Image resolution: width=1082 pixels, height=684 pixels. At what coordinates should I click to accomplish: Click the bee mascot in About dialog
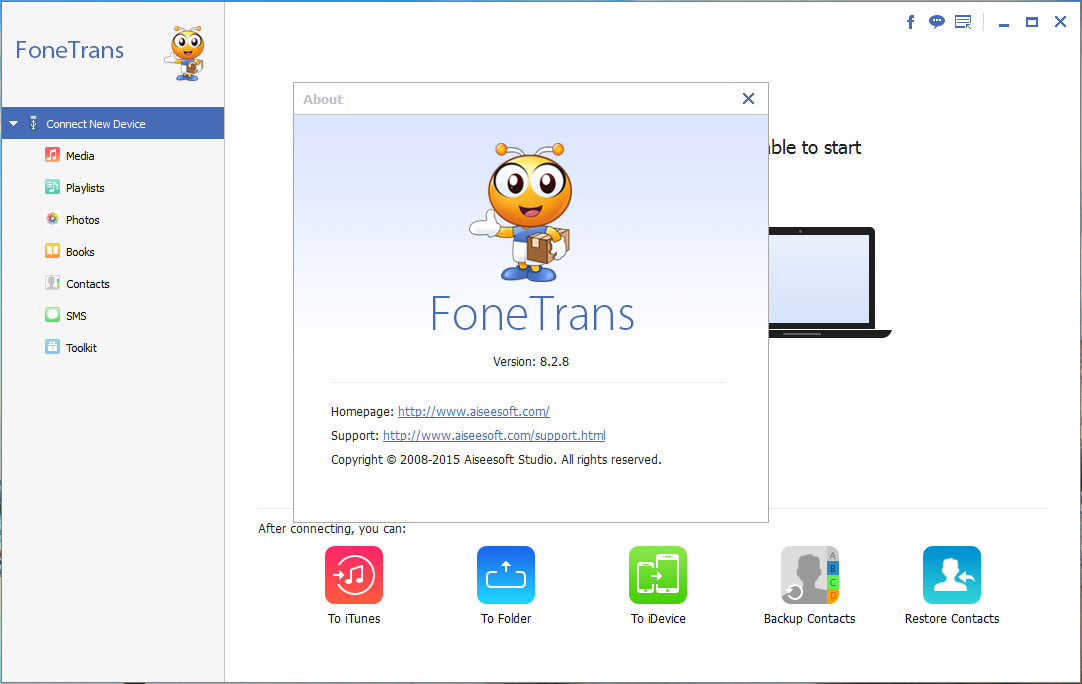(x=523, y=210)
